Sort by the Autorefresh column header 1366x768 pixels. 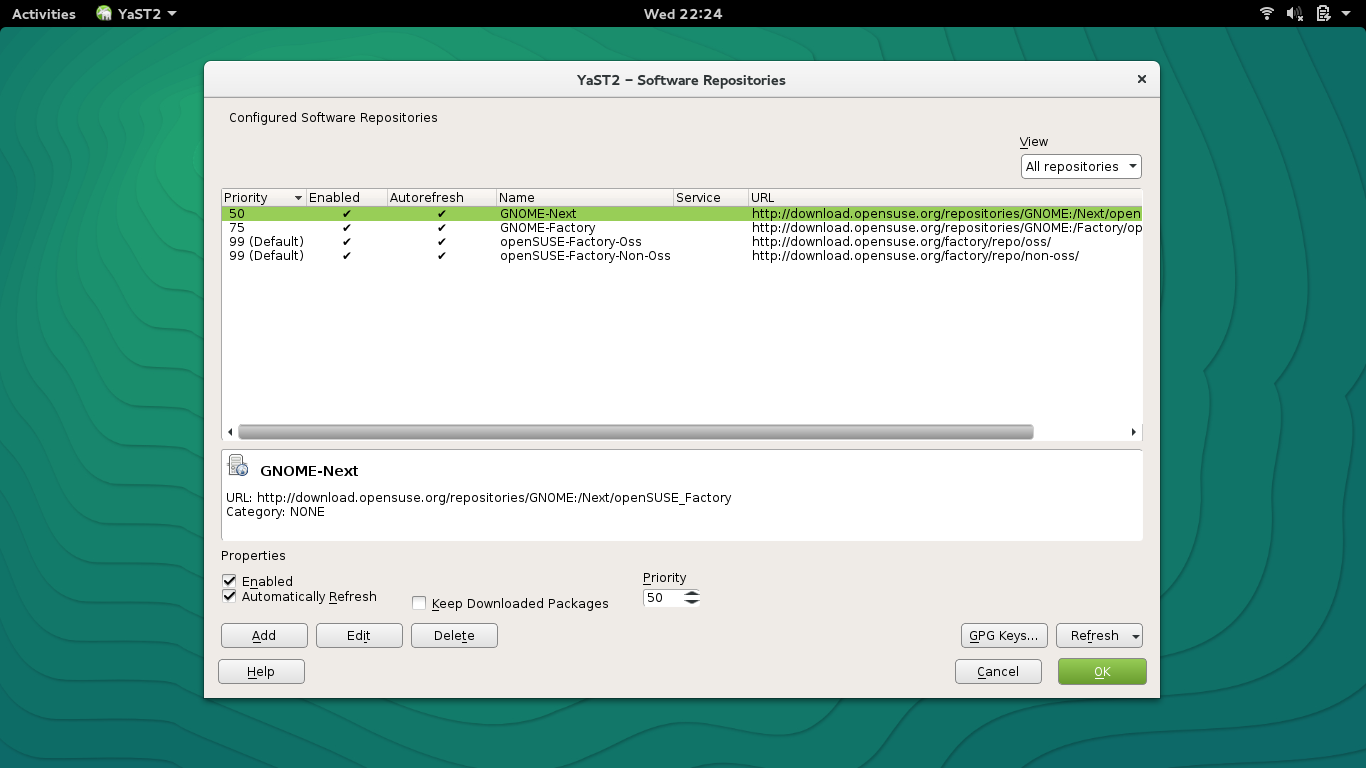pyautogui.click(x=441, y=198)
